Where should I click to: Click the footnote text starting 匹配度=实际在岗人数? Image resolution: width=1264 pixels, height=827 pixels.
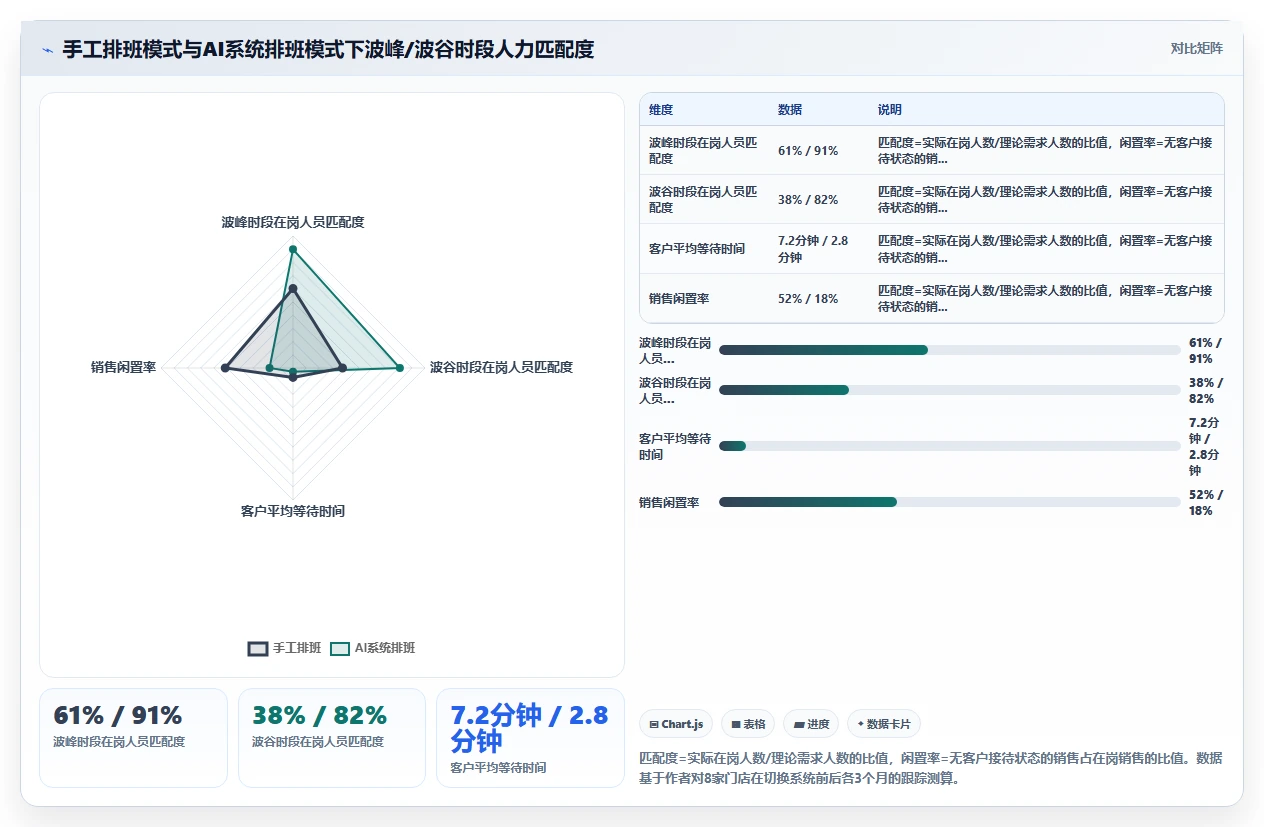(930, 768)
